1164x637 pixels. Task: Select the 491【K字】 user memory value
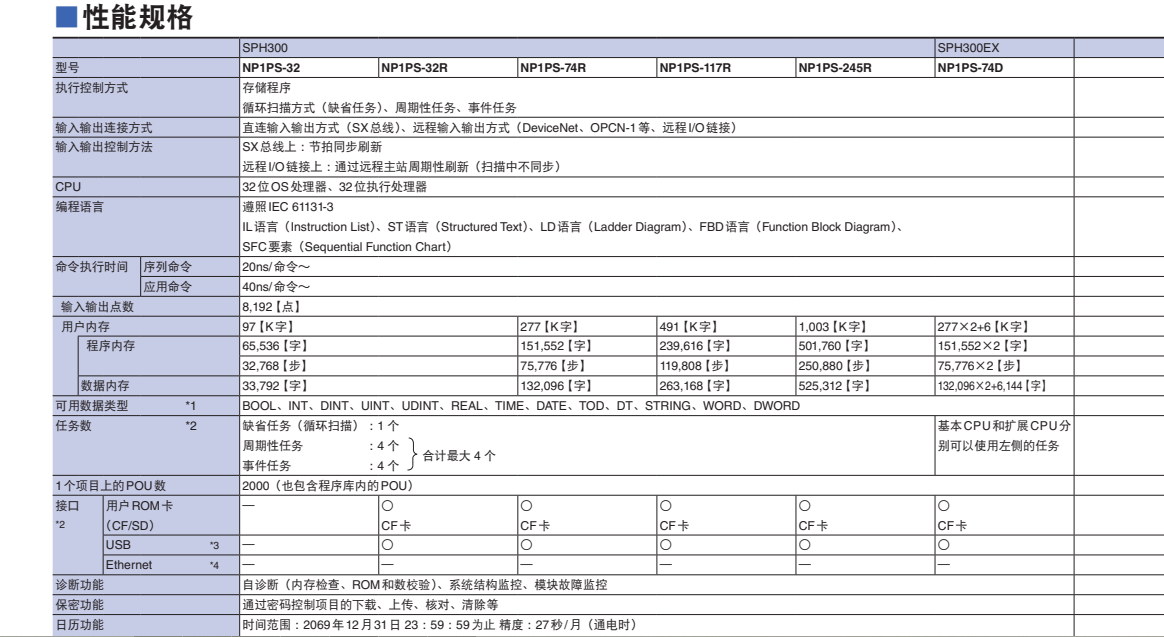689,327
